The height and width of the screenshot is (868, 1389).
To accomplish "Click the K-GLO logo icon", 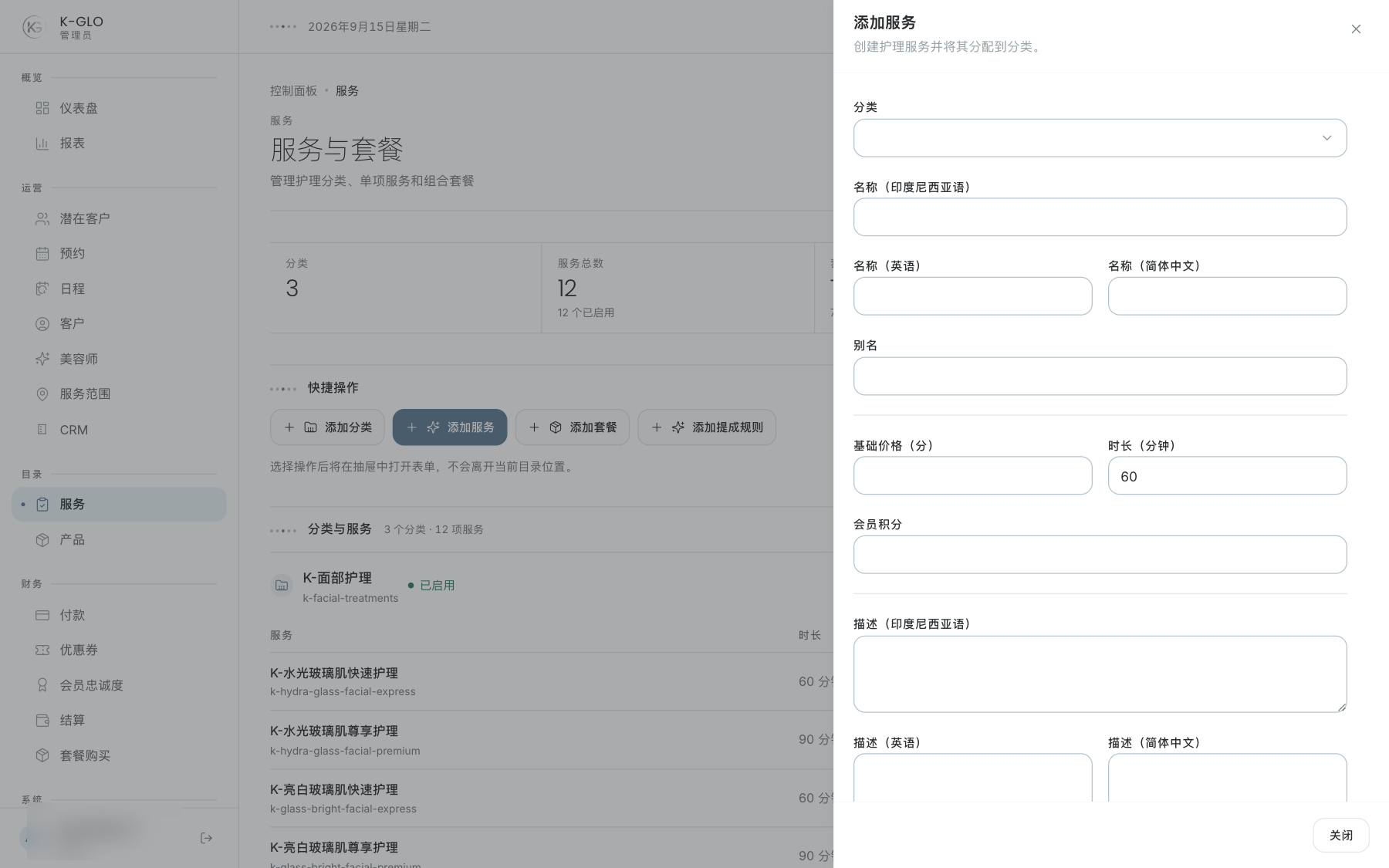I will [34, 28].
